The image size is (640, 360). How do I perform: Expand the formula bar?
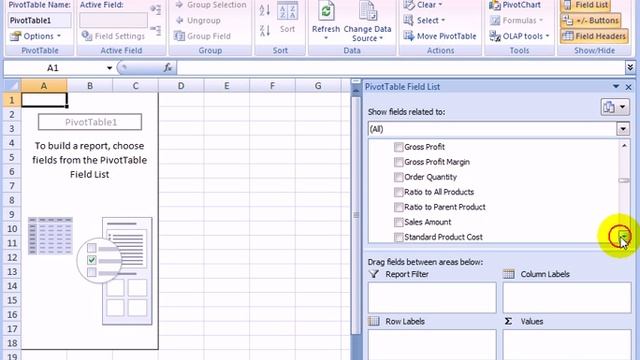pyautogui.click(x=630, y=68)
